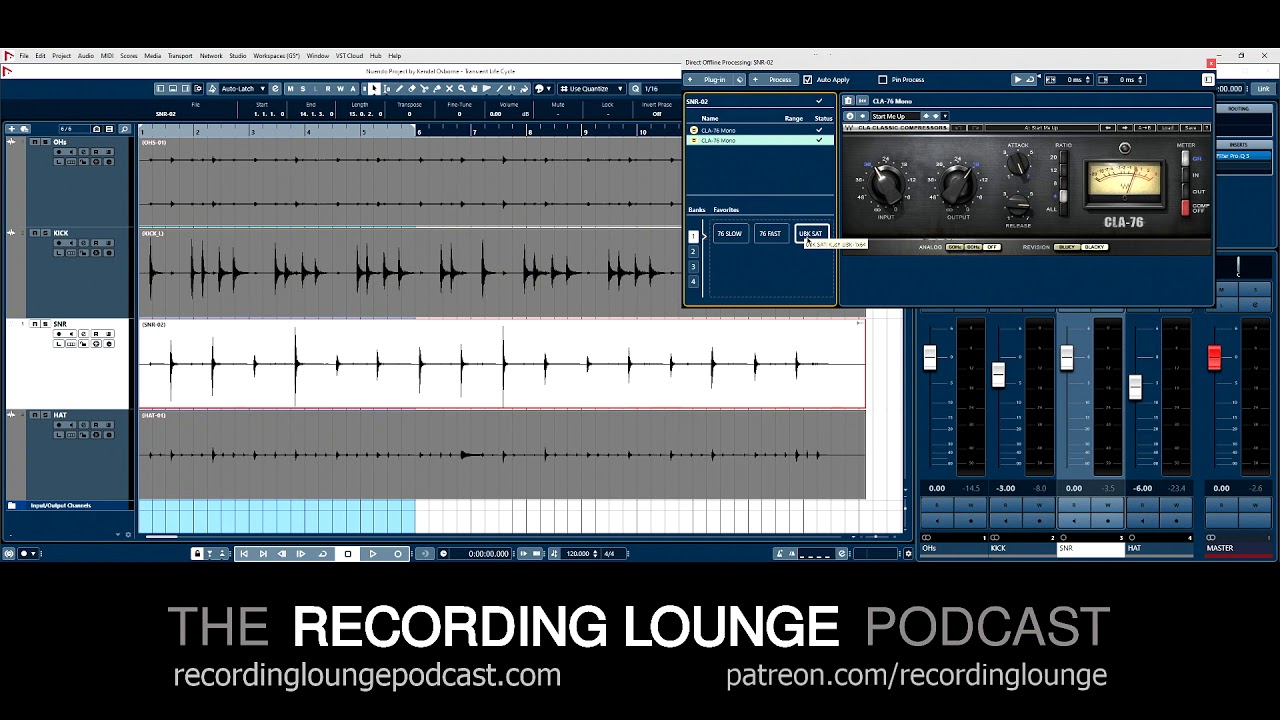The width and height of the screenshot is (1280, 720).
Task: Go to previous marker in transport
Action: tap(243, 554)
